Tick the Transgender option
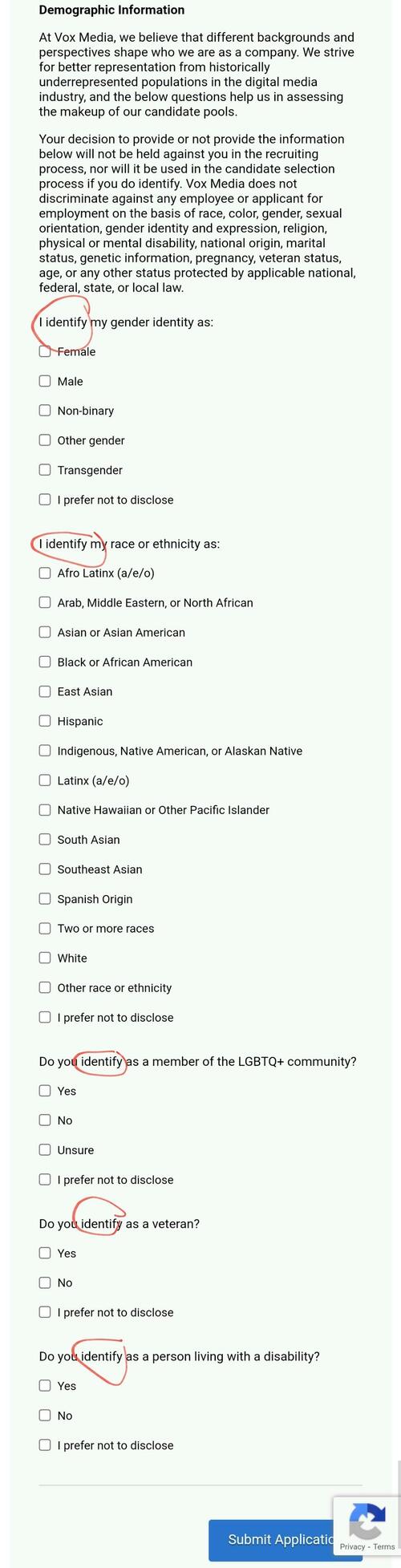The height and width of the screenshot is (1568, 401). pyautogui.click(x=45, y=470)
